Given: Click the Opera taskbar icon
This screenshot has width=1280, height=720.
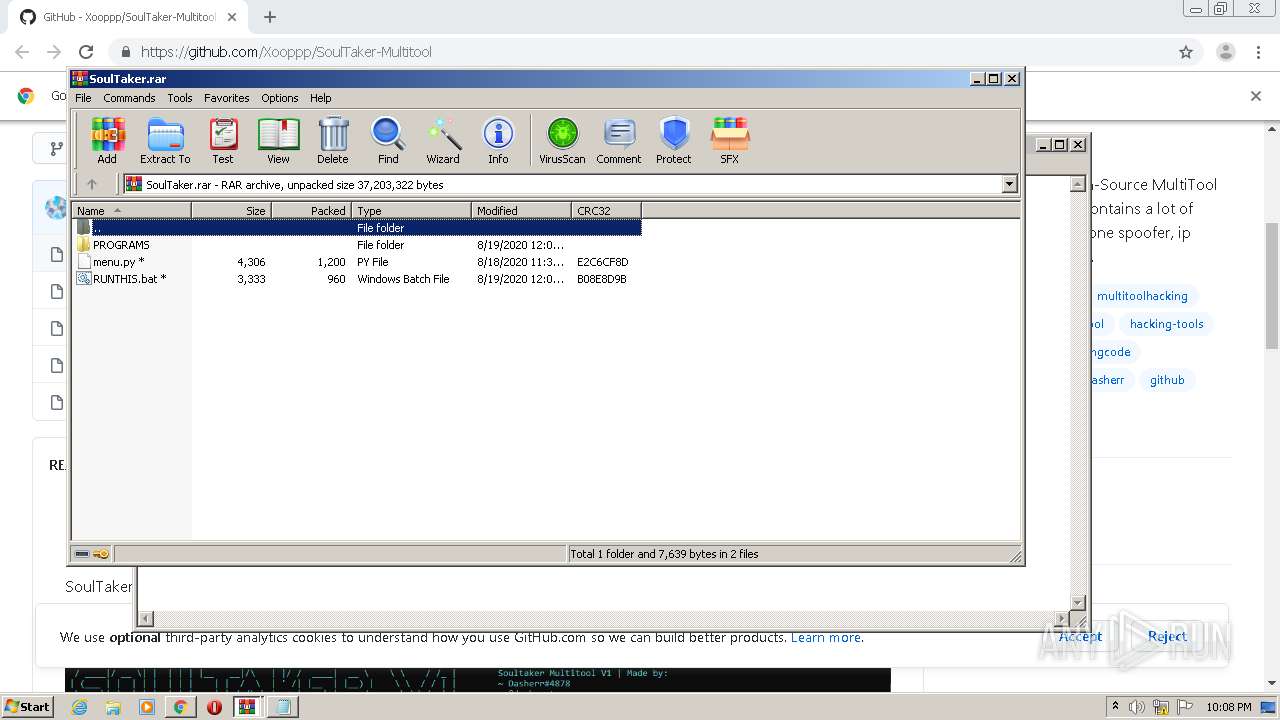Looking at the screenshot, I should point(214,707).
